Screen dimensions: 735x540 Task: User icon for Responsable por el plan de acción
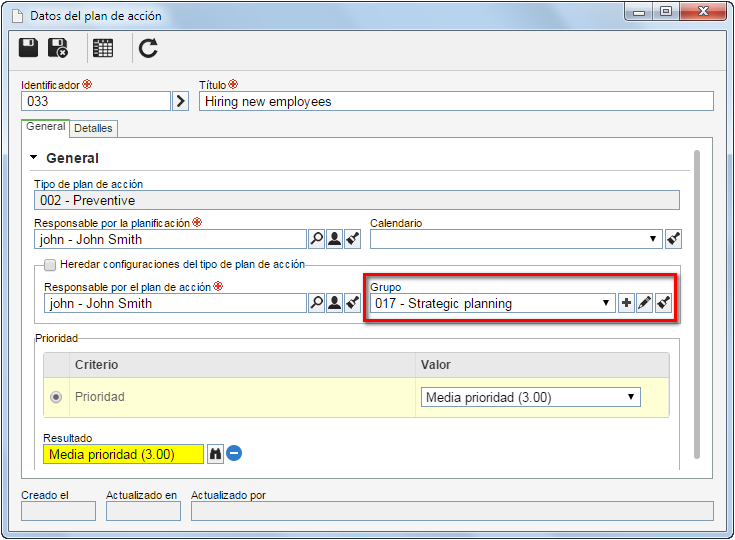click(334, 303)
